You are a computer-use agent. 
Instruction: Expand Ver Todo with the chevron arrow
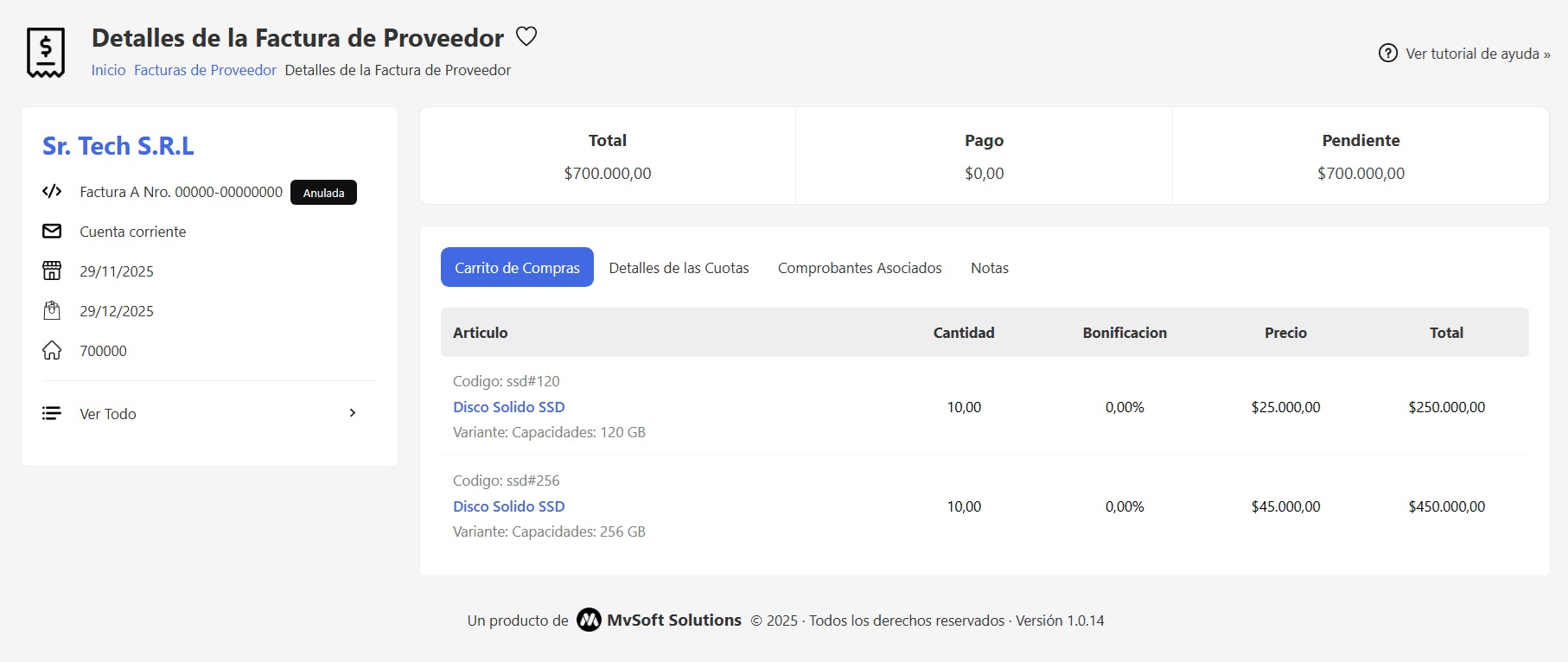353,413
